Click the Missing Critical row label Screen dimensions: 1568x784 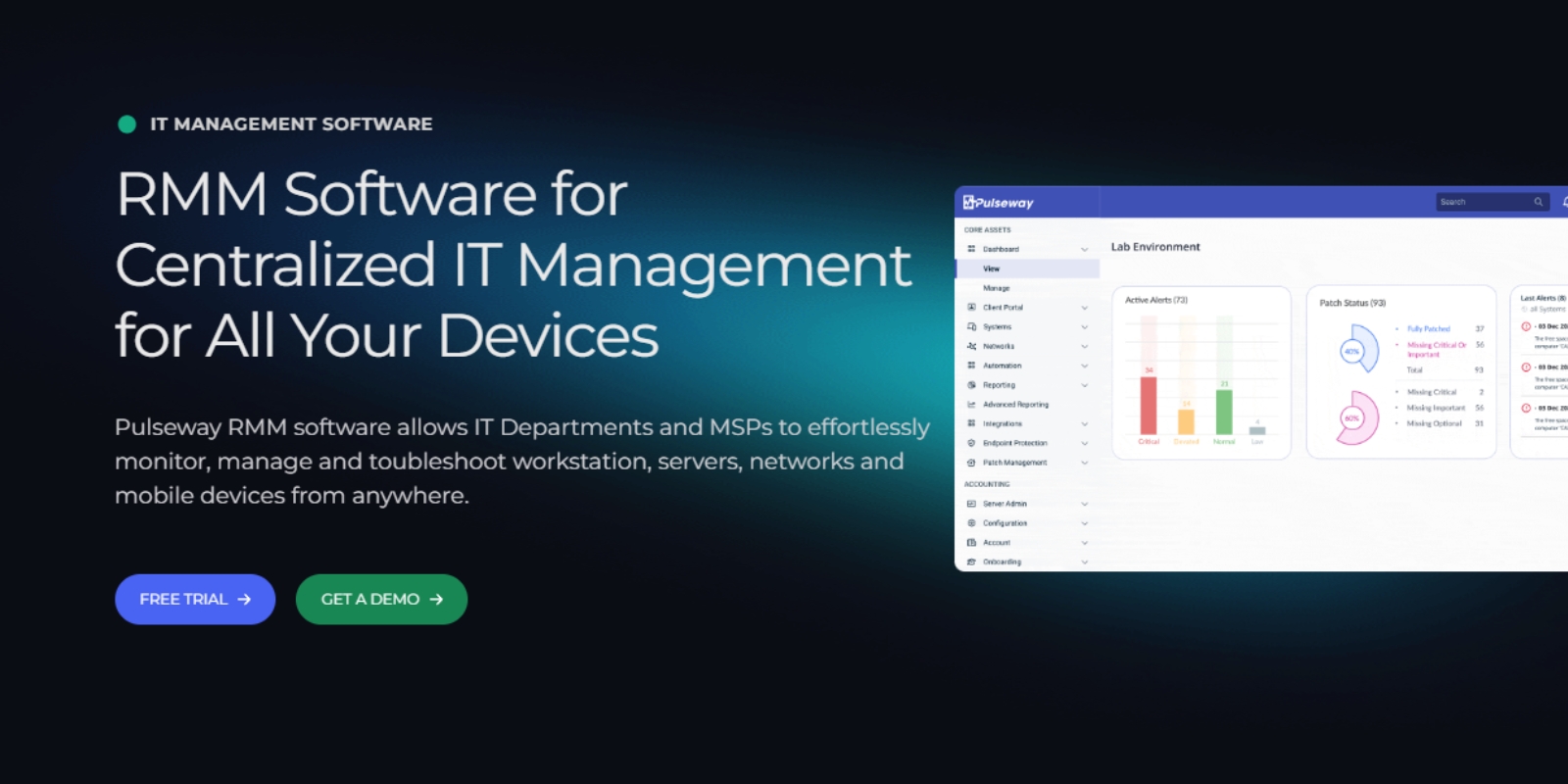coord(1432,392)
